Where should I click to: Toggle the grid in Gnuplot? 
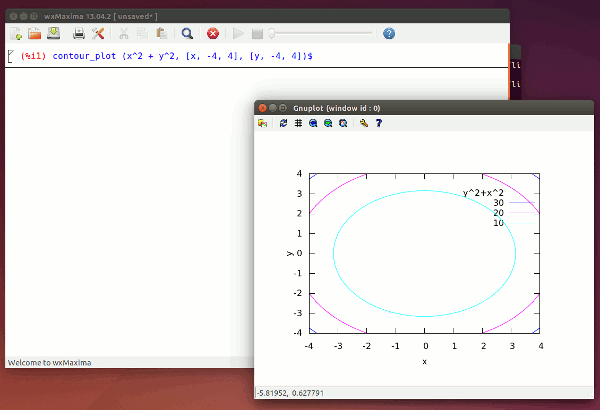pyautogui.click(x=298, y=123)
